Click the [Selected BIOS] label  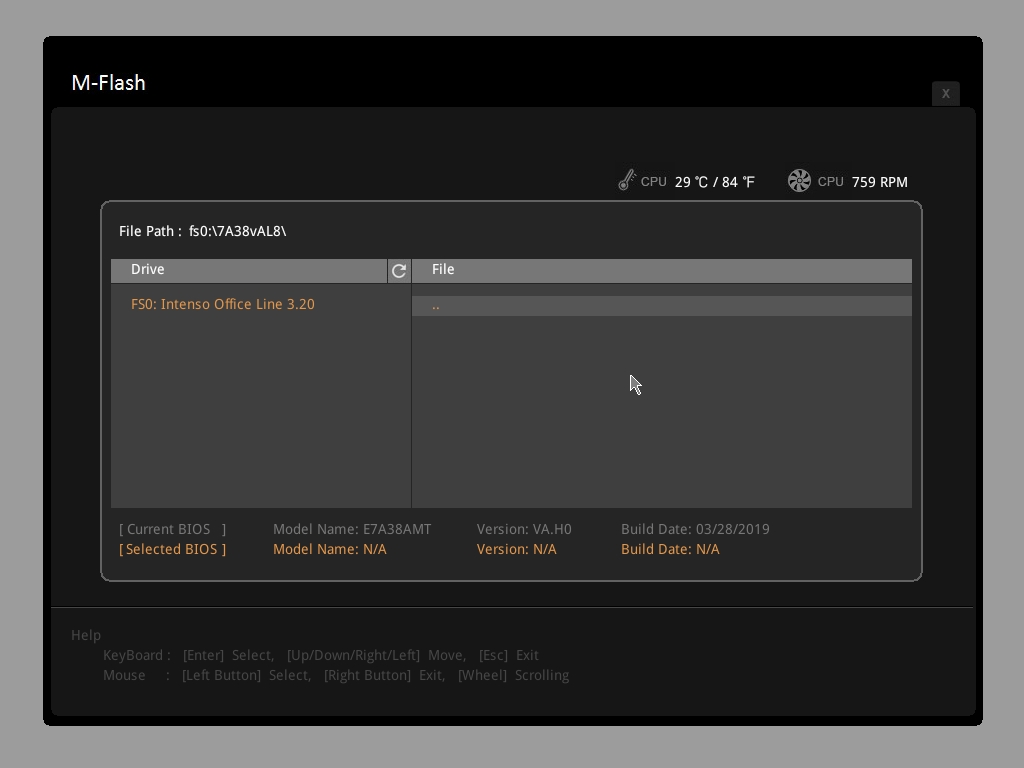pyautogui.click(x=172, y=549)
